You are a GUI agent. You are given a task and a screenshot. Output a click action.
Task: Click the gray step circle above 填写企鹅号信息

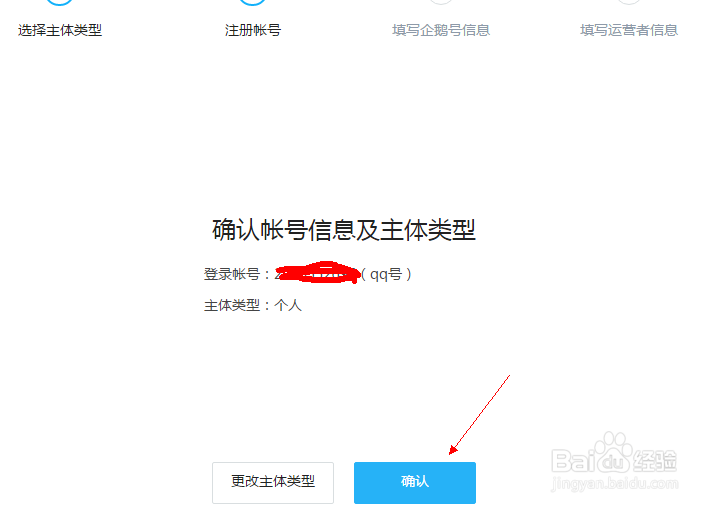(441, 2)
